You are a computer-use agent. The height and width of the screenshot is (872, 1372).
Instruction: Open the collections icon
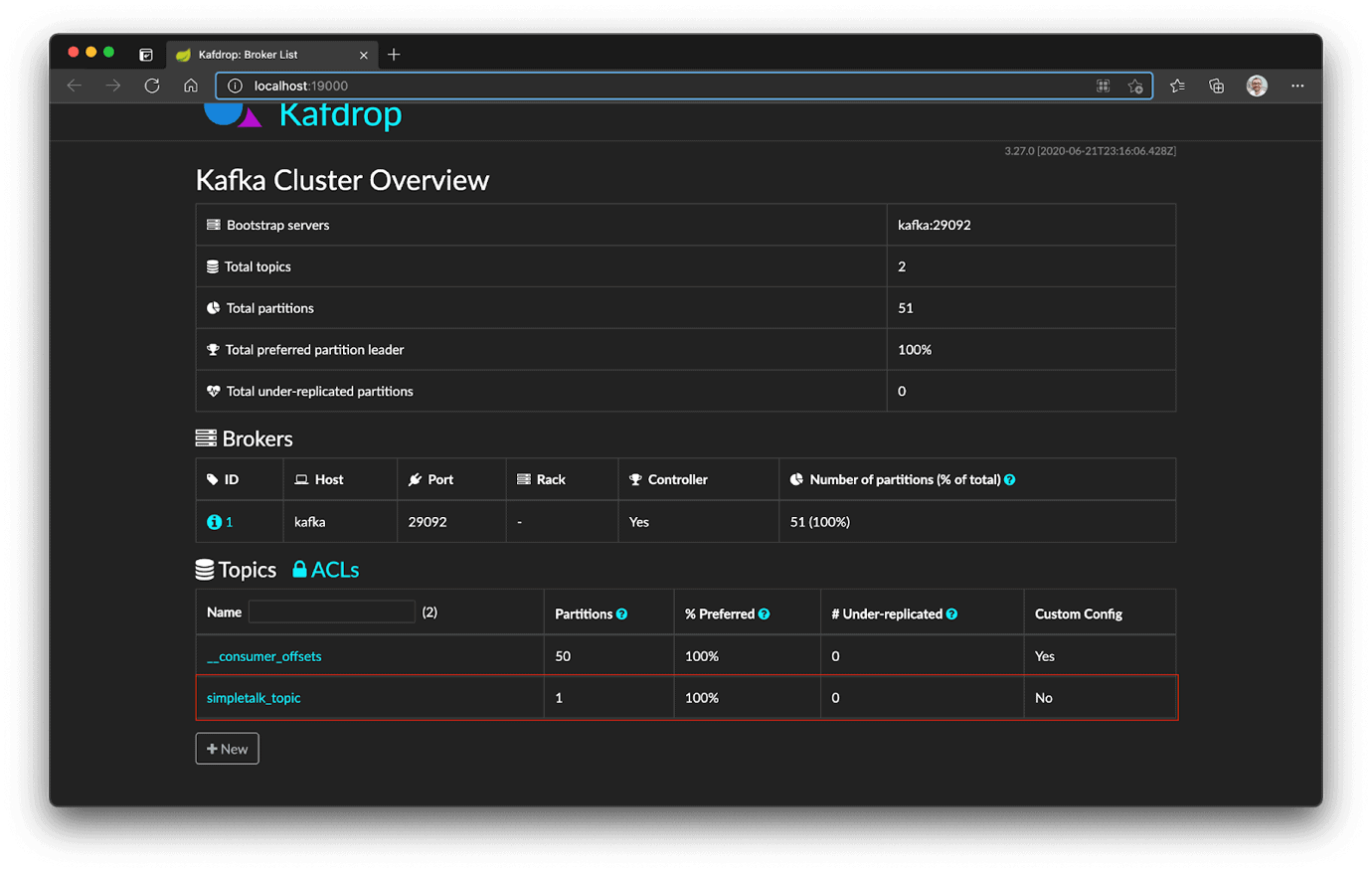tap(1216, 86)
